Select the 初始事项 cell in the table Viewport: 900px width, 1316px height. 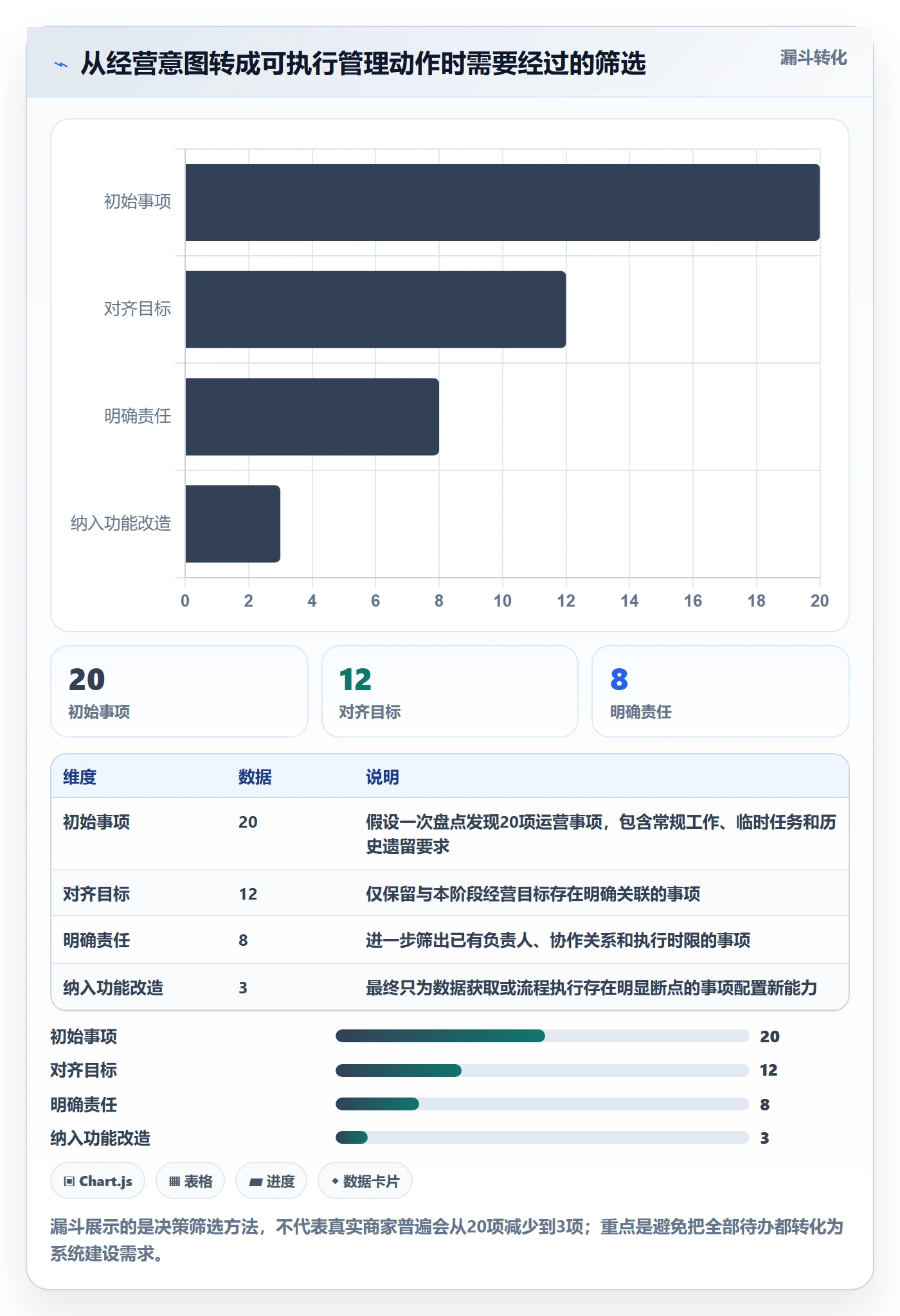tap(96, 822)
